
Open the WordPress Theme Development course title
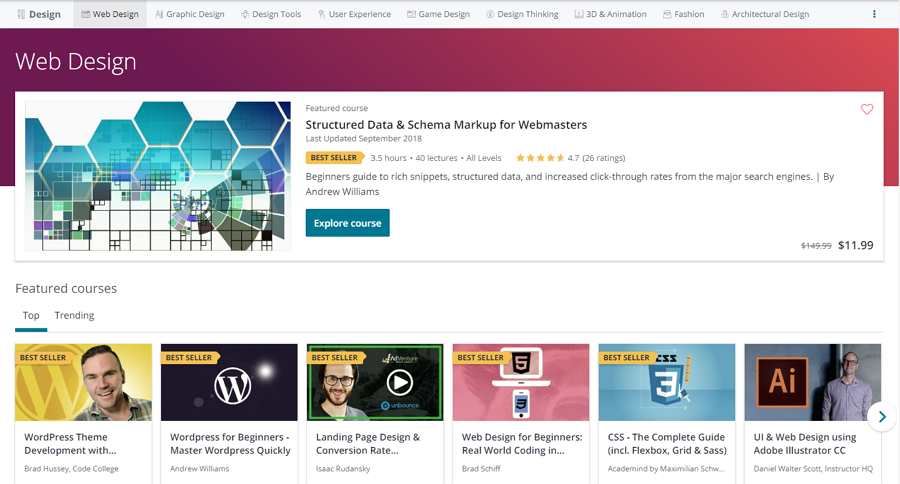(x=70, y=444)
